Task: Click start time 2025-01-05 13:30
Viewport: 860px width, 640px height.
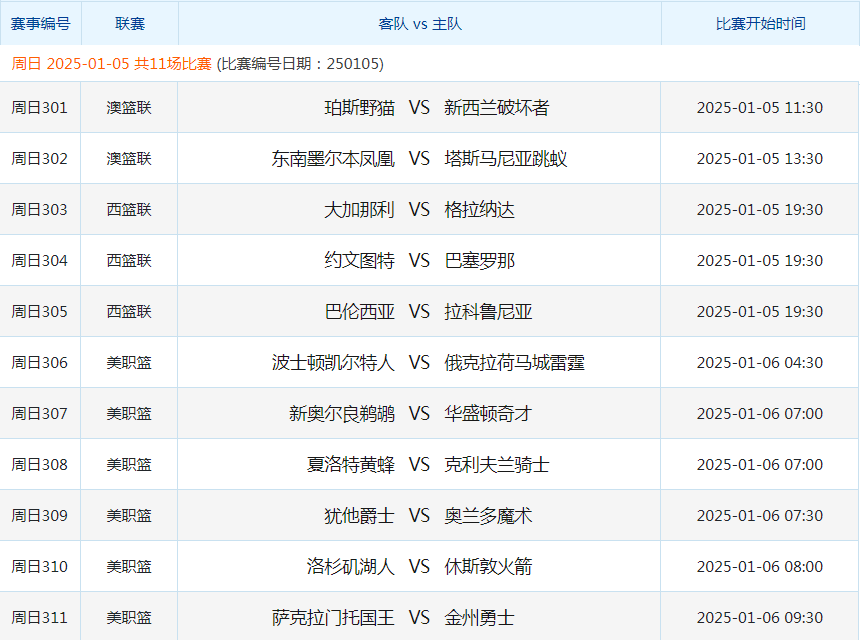Action: (760, 158)
